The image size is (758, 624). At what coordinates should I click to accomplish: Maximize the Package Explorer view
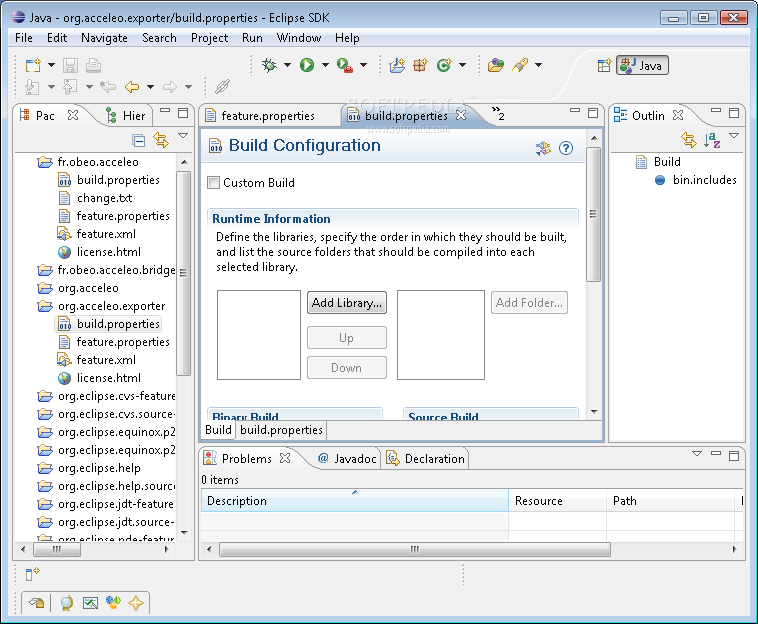pos(183,113)
